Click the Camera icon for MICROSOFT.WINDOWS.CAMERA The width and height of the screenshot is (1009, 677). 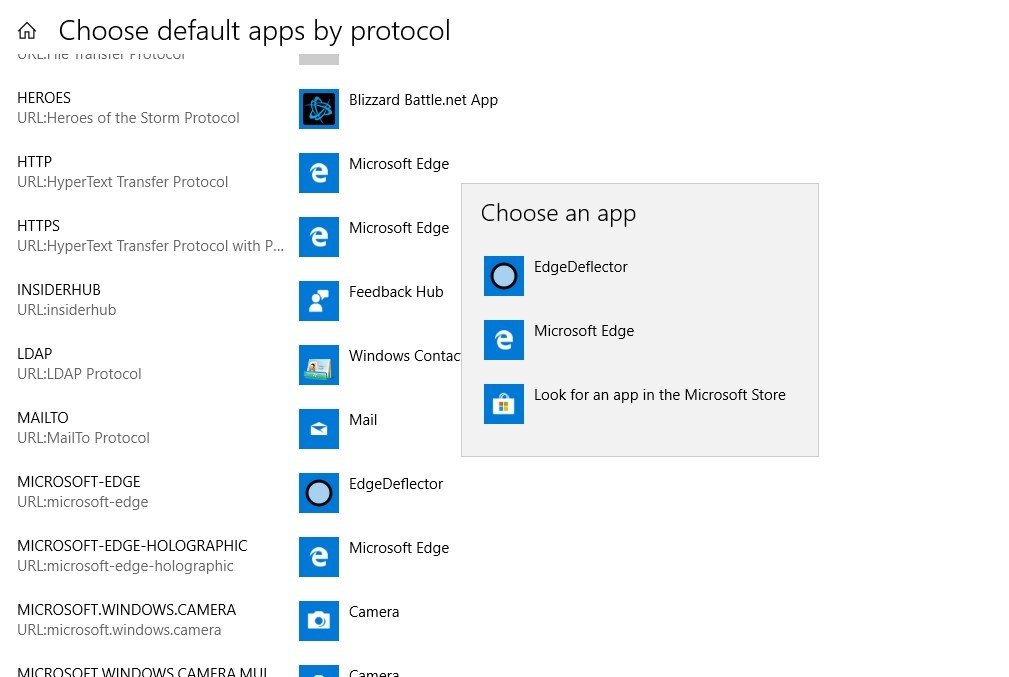click(319, 621)
